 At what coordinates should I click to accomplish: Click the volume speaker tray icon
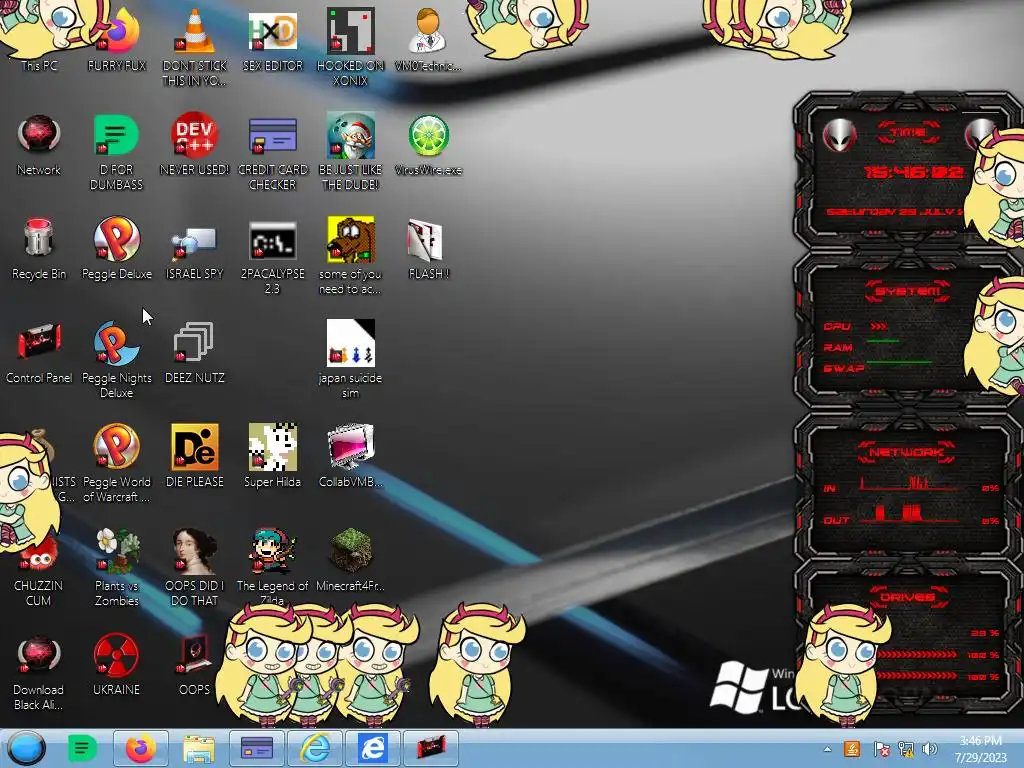931,749
